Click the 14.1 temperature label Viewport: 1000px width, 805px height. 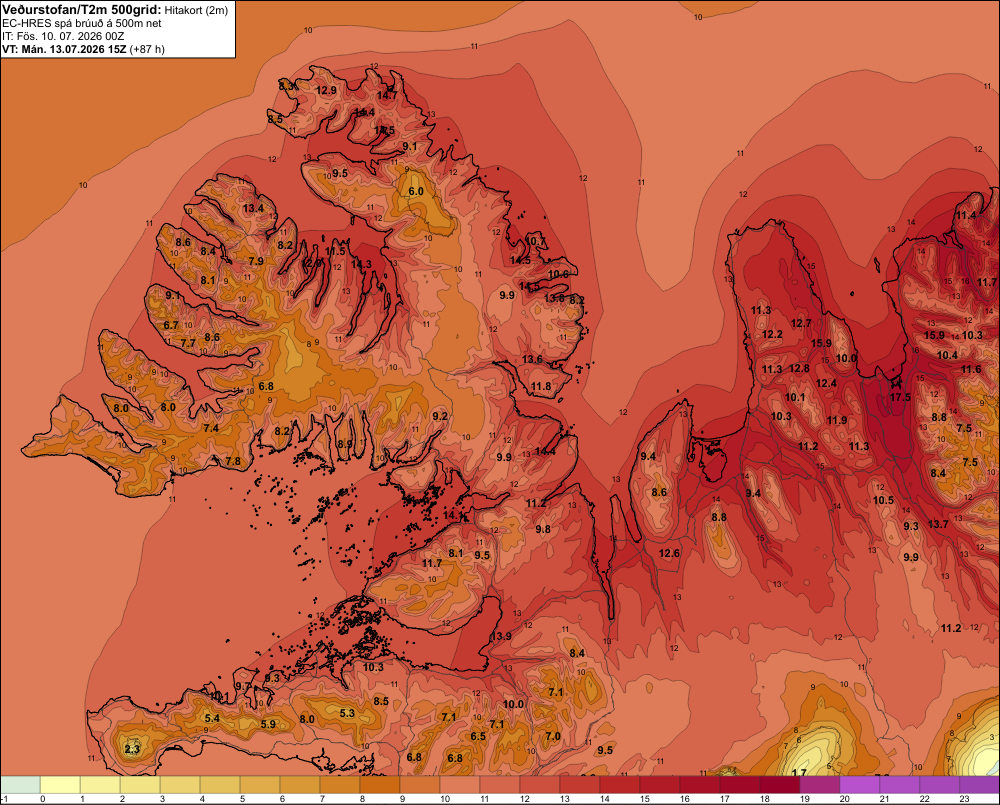pos(453,515)
